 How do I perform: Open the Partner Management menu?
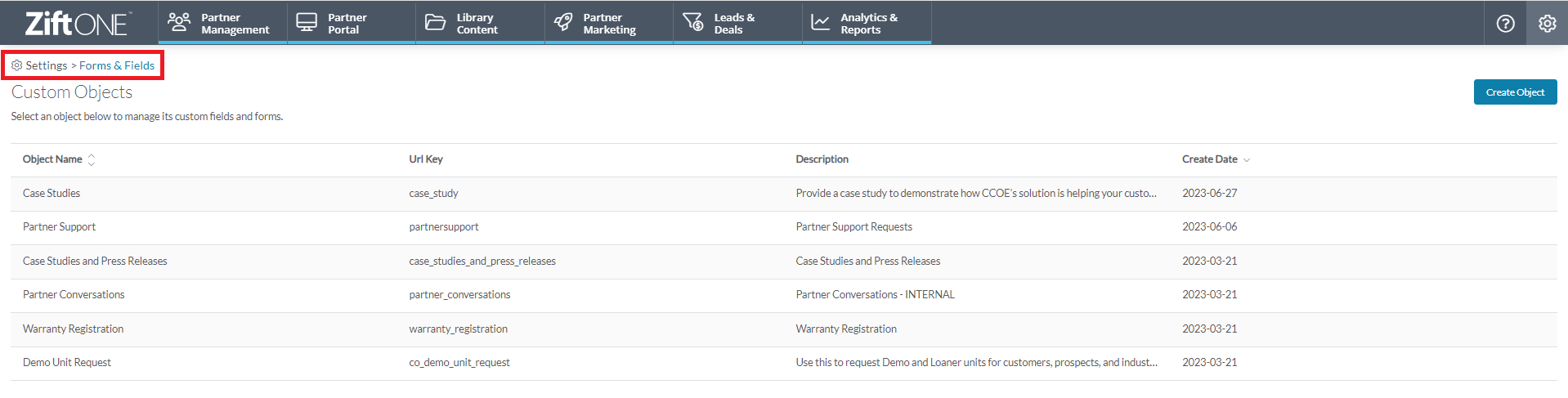pos(222,23)
